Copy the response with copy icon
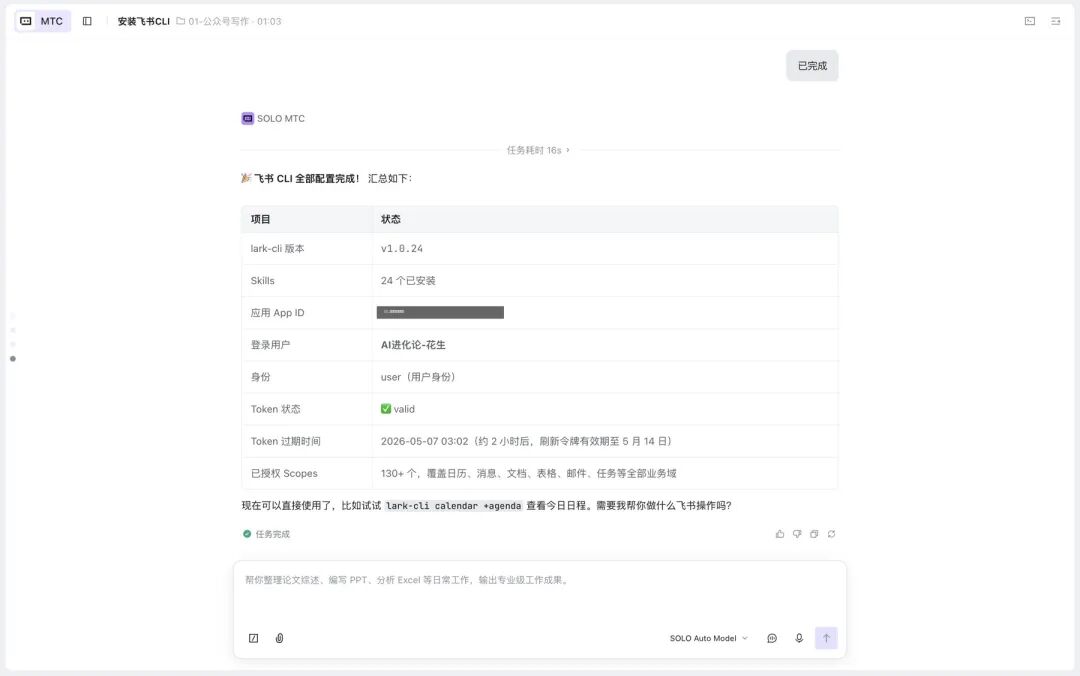The image size is (1080, 676). [814, 534]
